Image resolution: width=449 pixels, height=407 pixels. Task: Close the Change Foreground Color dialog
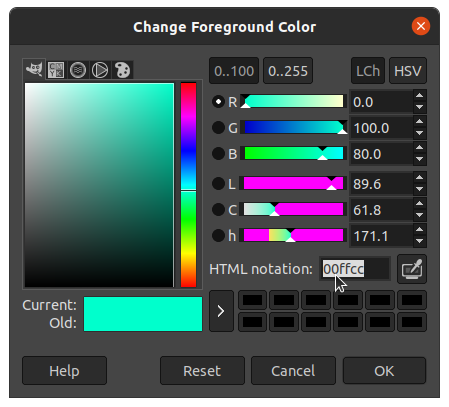421,26
